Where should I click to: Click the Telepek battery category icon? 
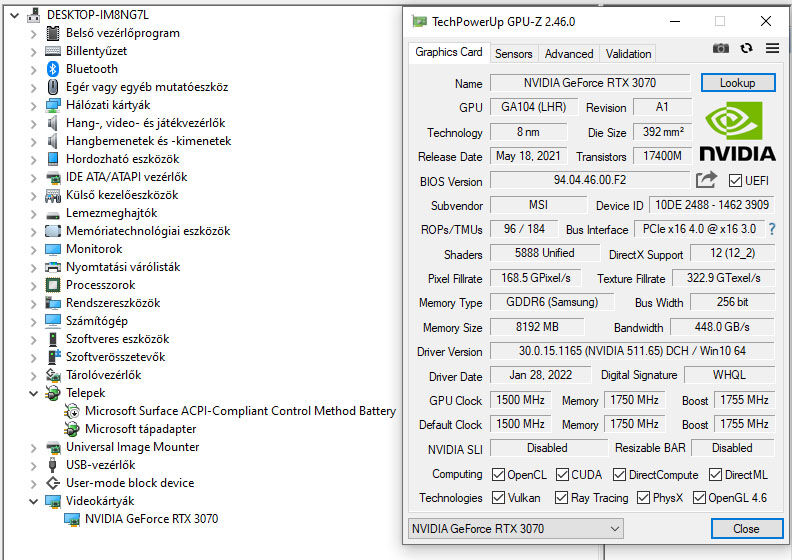click(x=53, y=393)
